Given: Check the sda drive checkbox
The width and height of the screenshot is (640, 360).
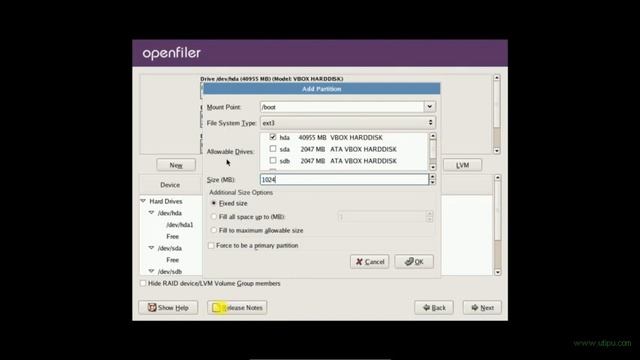Looking at the screenshot, I should pos(273,149).
